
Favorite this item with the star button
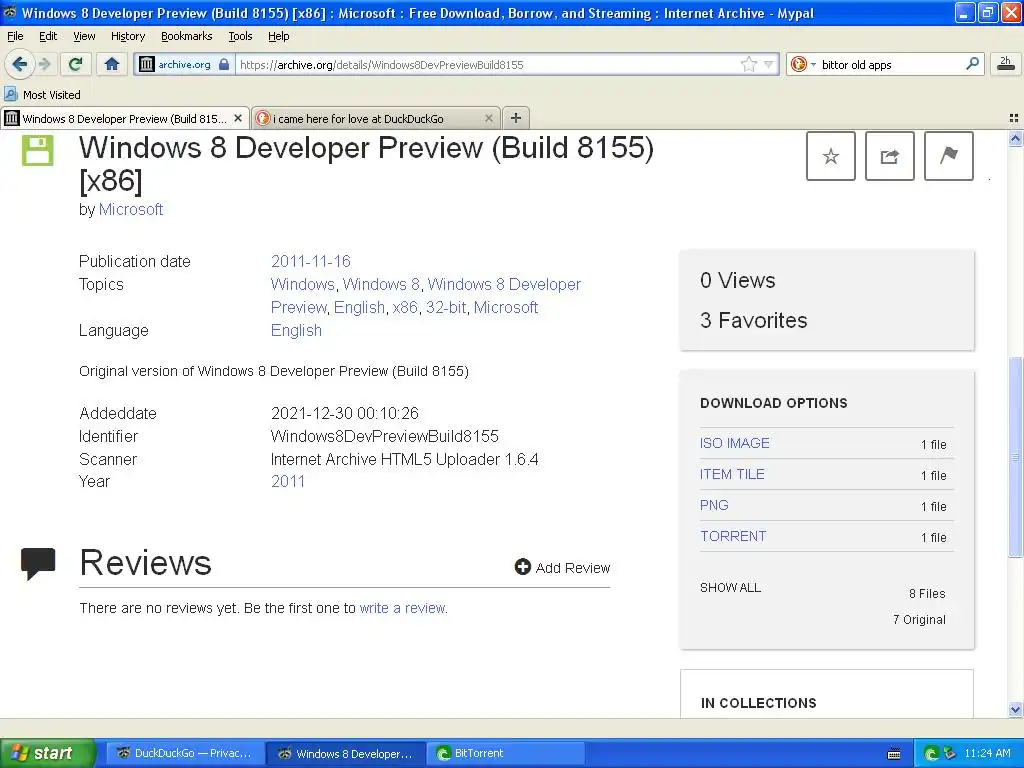831,156
